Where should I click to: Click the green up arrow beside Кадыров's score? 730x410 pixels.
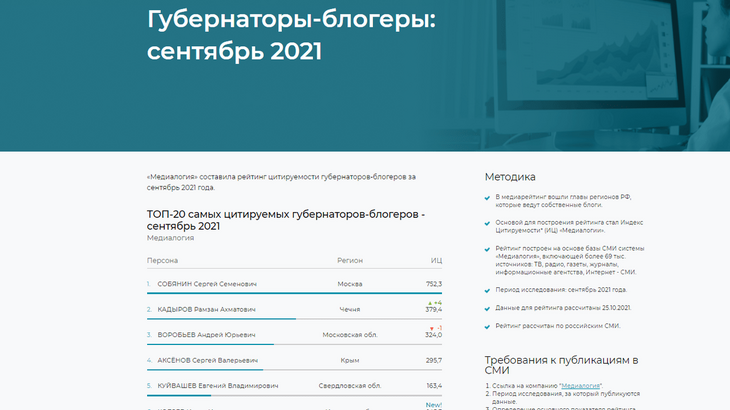coord(430,302)
